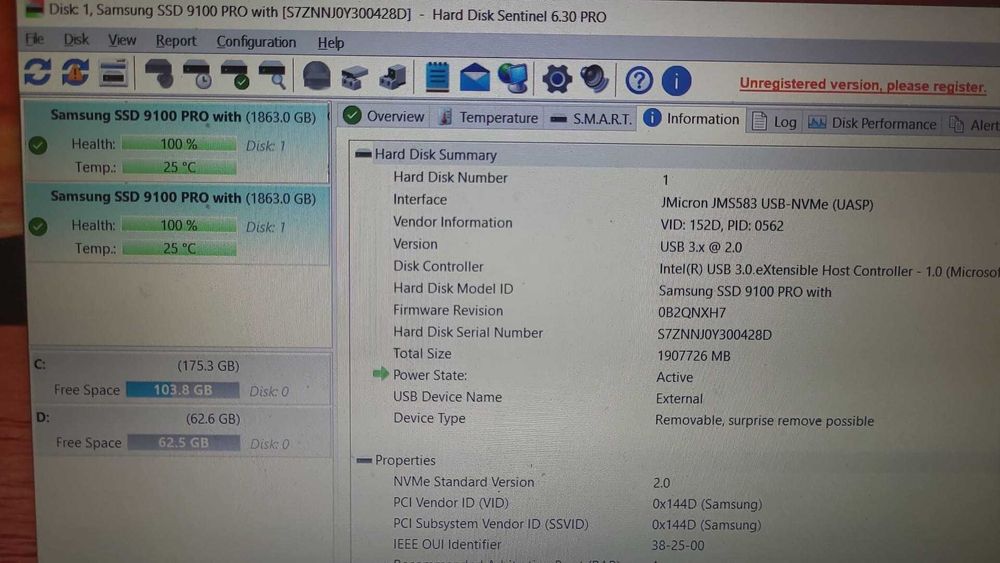Click the blue envelope email icon
Image resolution: width=1000 pixels, height=563 pixels.
475,78
